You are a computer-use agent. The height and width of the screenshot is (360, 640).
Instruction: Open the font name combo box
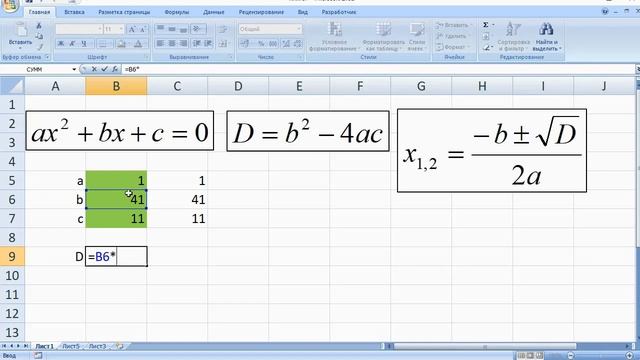click(x=79, y=29)
